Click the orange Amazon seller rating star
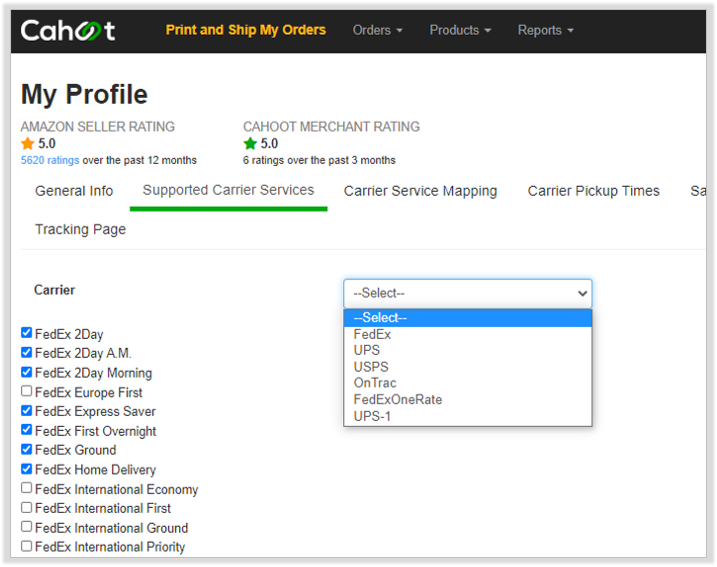Viewport: 717px width, 567px height. point(27,144)
